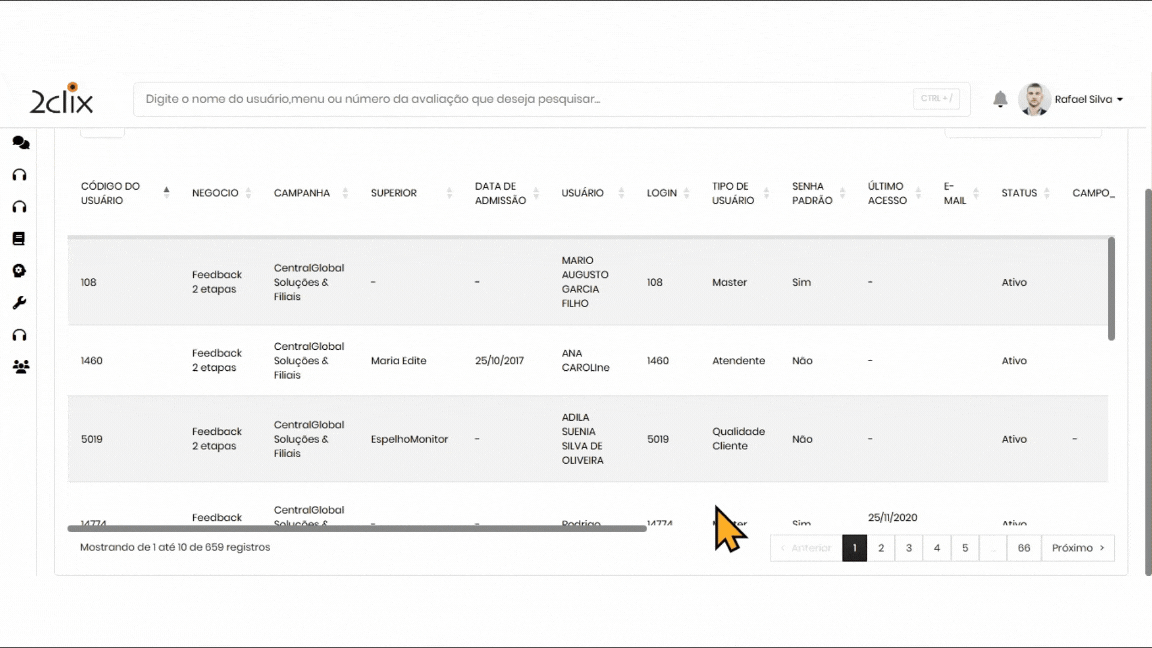
Task: Click the Próximo pagination button
Action: click(x=1077, y=548)
